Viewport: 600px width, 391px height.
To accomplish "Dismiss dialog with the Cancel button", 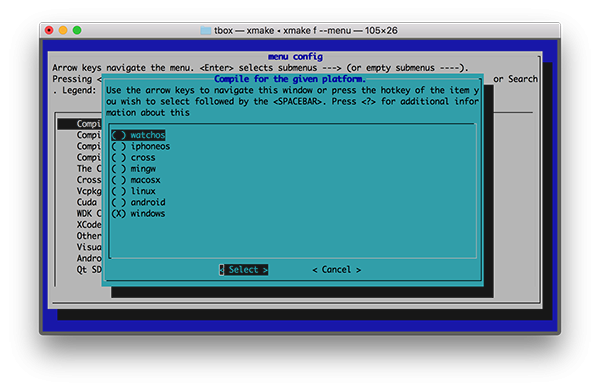I will 336,270.
